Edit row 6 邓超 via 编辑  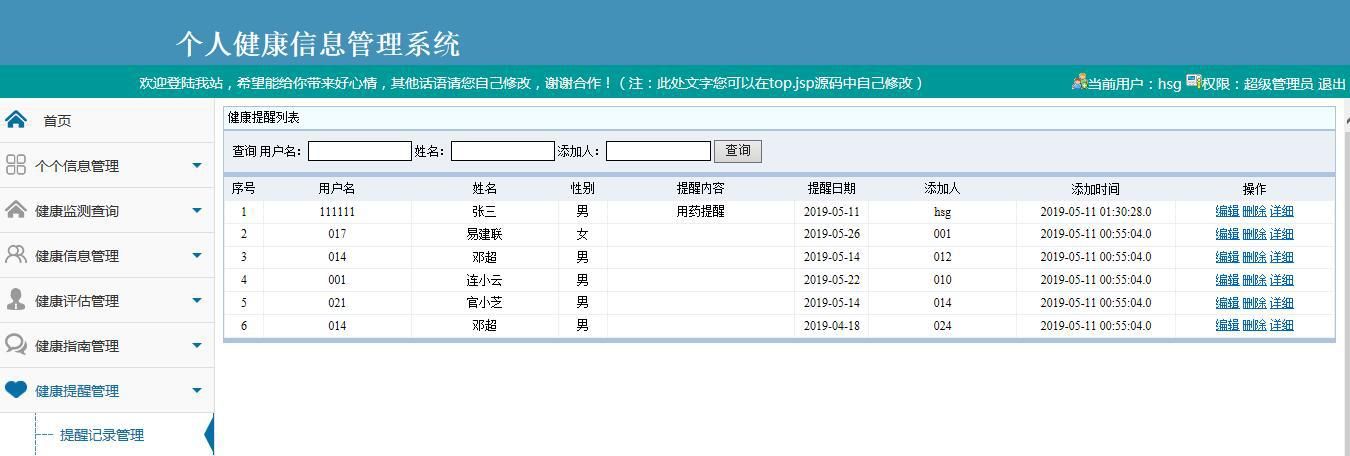coord(1227,325)
